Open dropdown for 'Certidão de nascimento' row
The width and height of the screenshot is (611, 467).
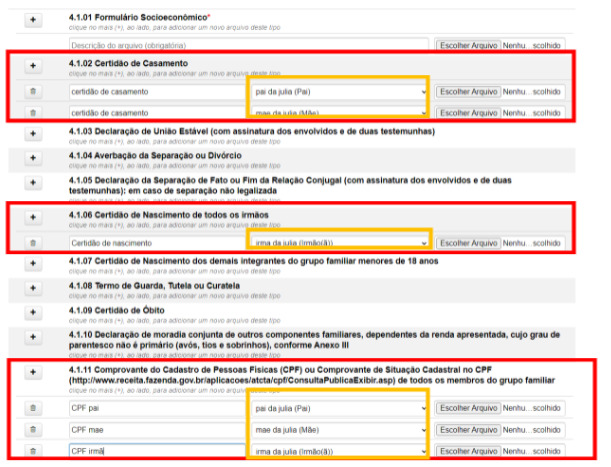(x=338, y=242)
